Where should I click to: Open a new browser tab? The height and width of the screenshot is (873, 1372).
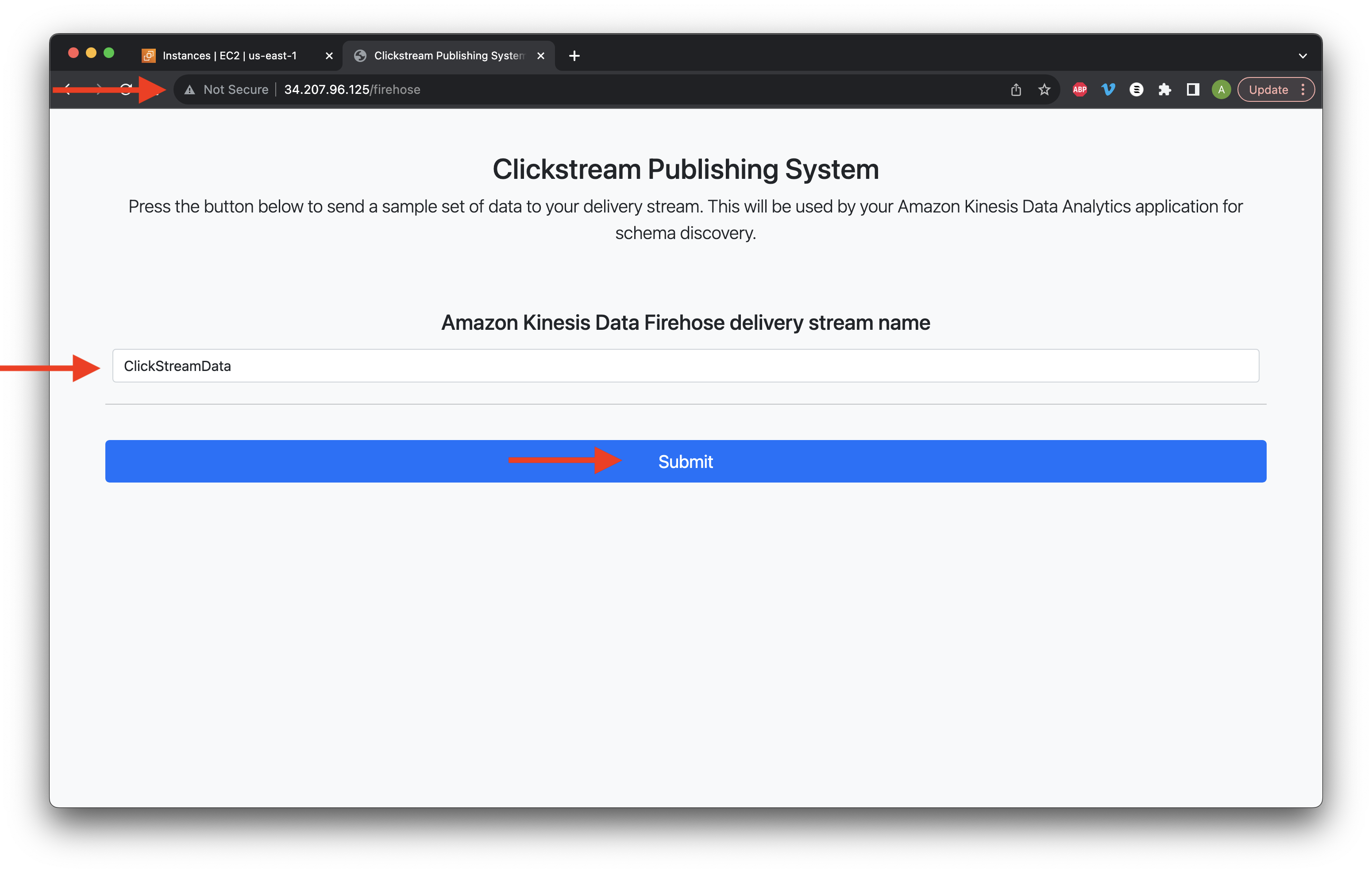[x=574, y=56]
